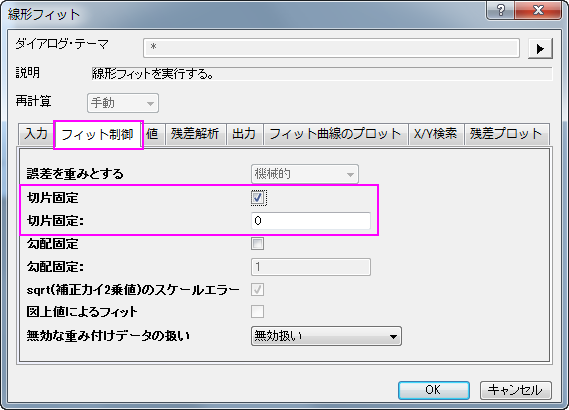Click the 切片固定 value input field
The image size is (569, 410).
(311, 221)
